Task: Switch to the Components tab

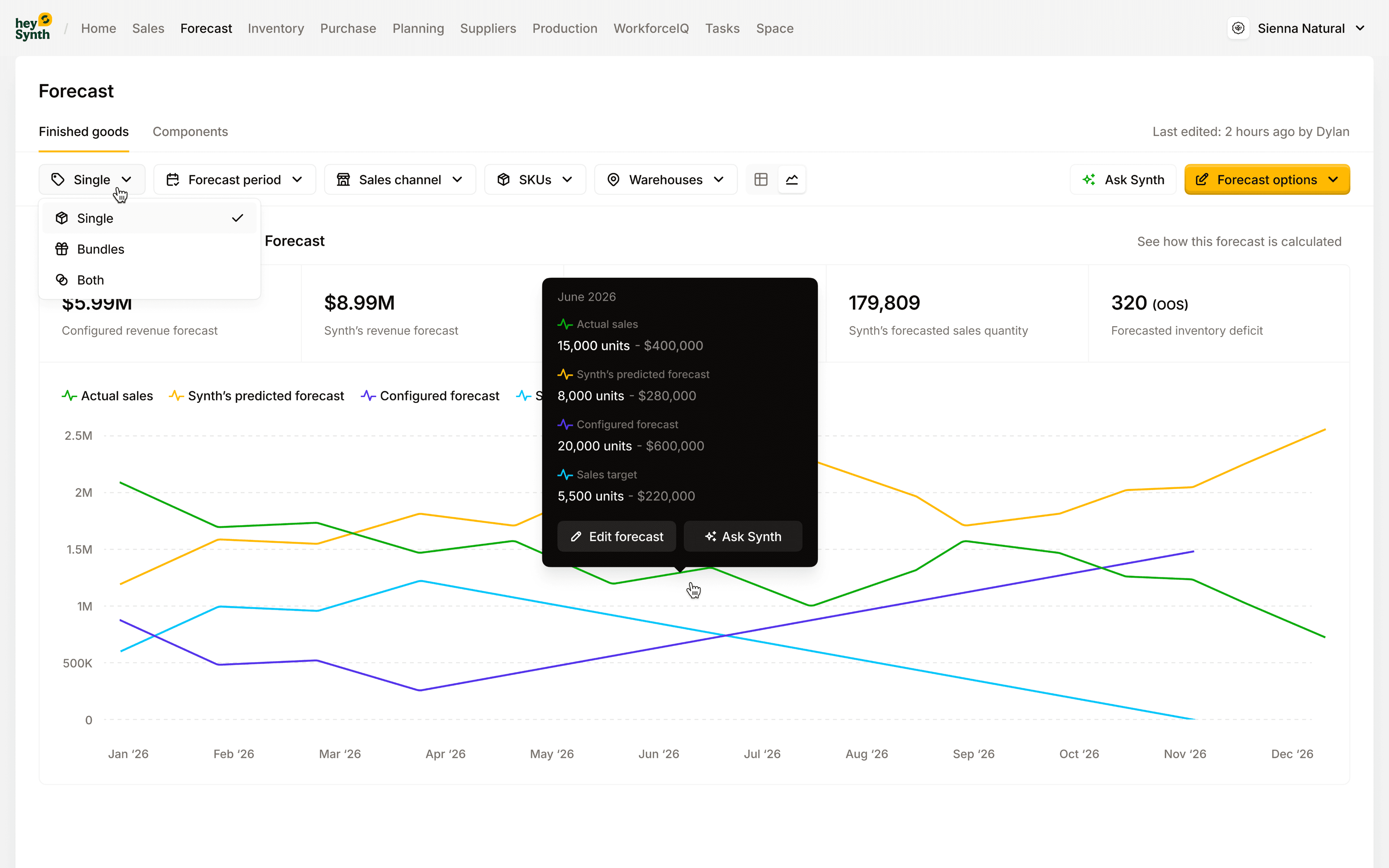Action: click(190, 131)
